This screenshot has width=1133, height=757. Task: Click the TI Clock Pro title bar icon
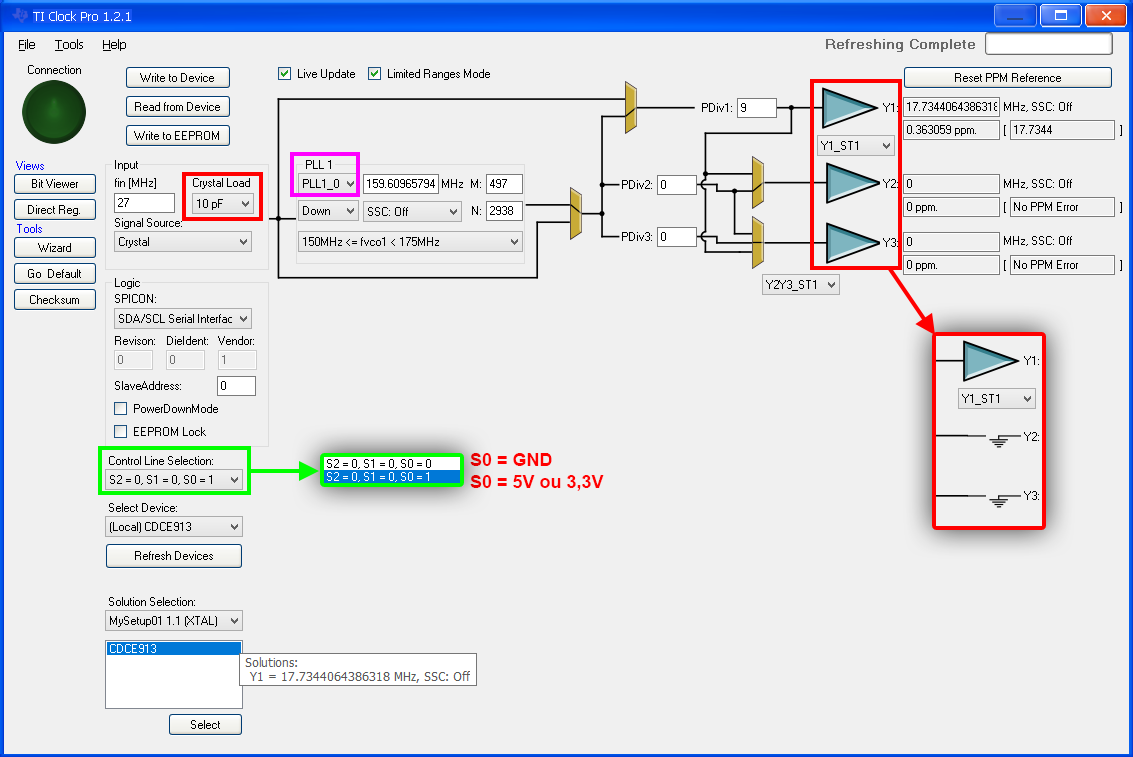(20, 15)
